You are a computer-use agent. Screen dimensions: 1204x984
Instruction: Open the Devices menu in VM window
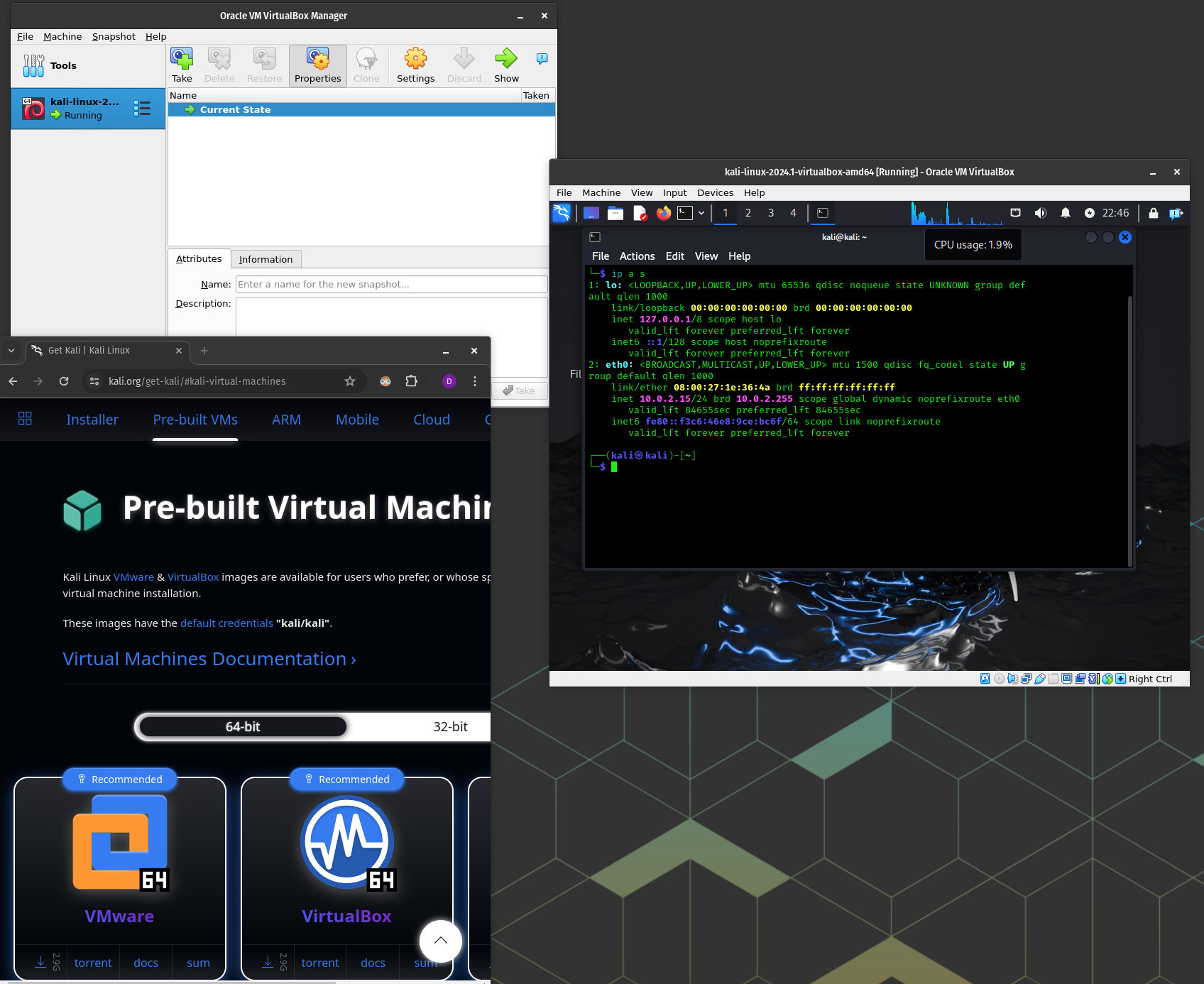coord(715,193)
